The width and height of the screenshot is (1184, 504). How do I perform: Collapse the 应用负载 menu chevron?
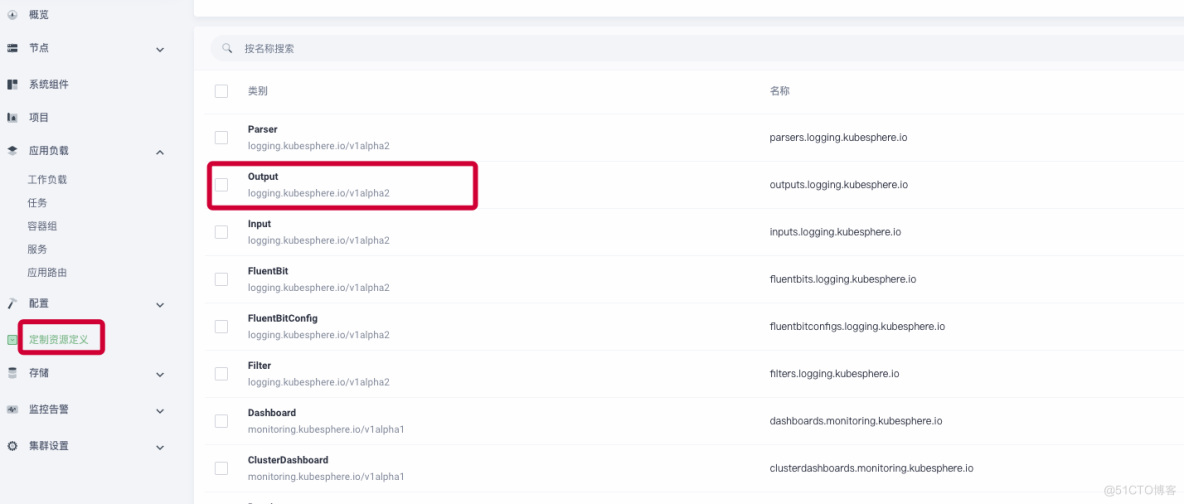(160, 153)
